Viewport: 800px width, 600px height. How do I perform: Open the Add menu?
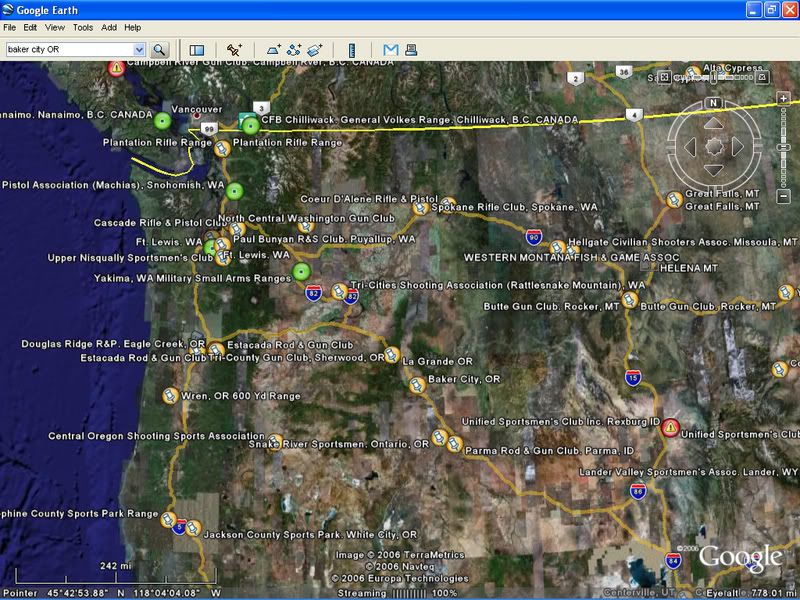click(109, 28)
